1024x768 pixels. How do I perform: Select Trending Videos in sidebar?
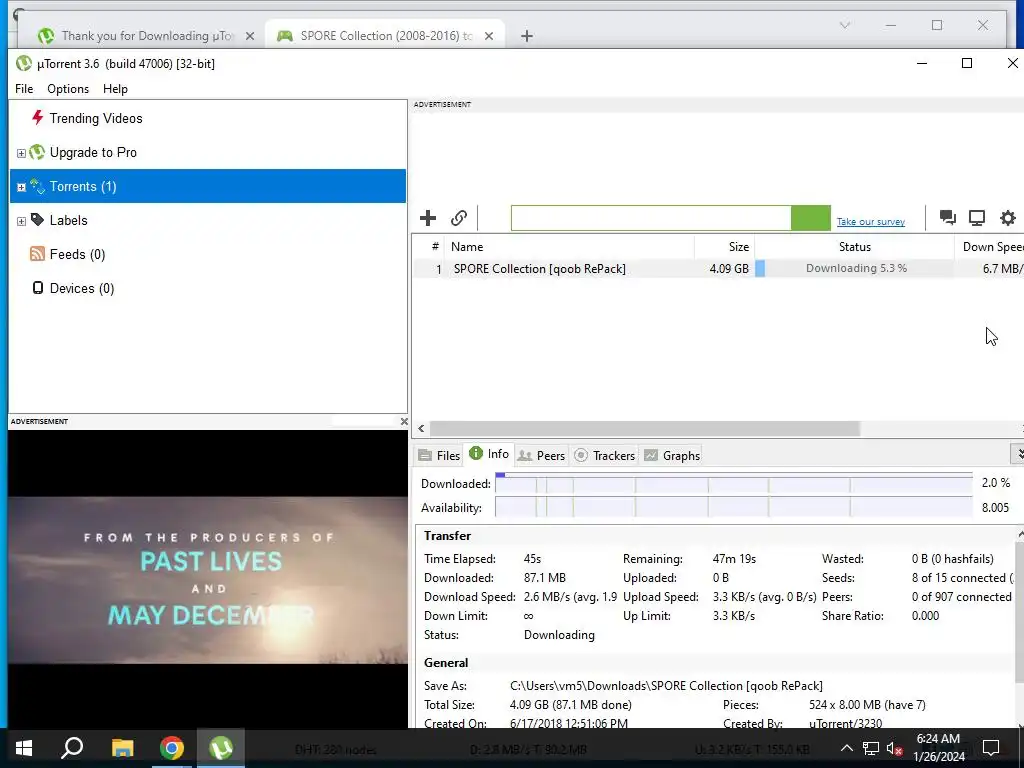208,118
